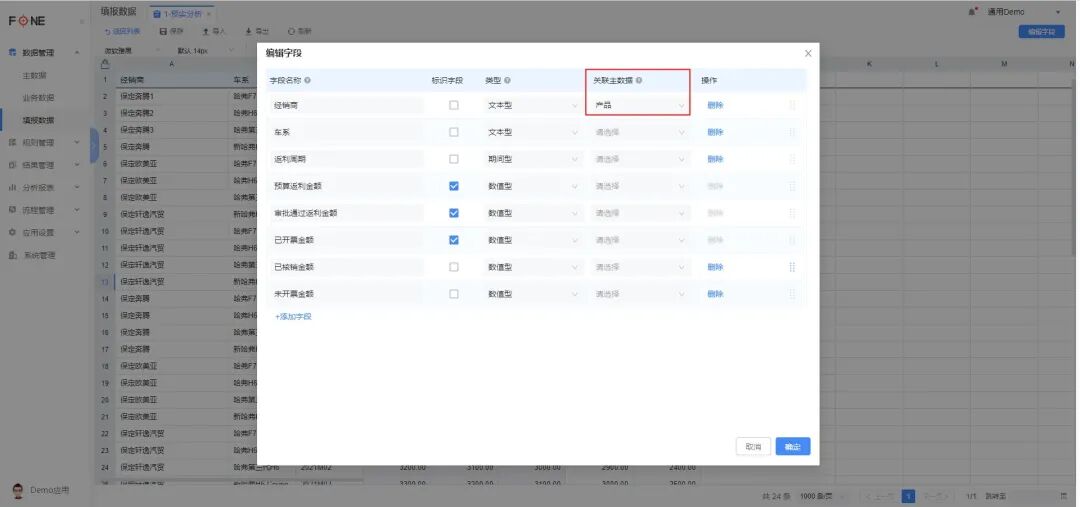1080x507 pixels.
Task: Open 关联主数据 dropdown for 车系 row
Action: (640, 132)
